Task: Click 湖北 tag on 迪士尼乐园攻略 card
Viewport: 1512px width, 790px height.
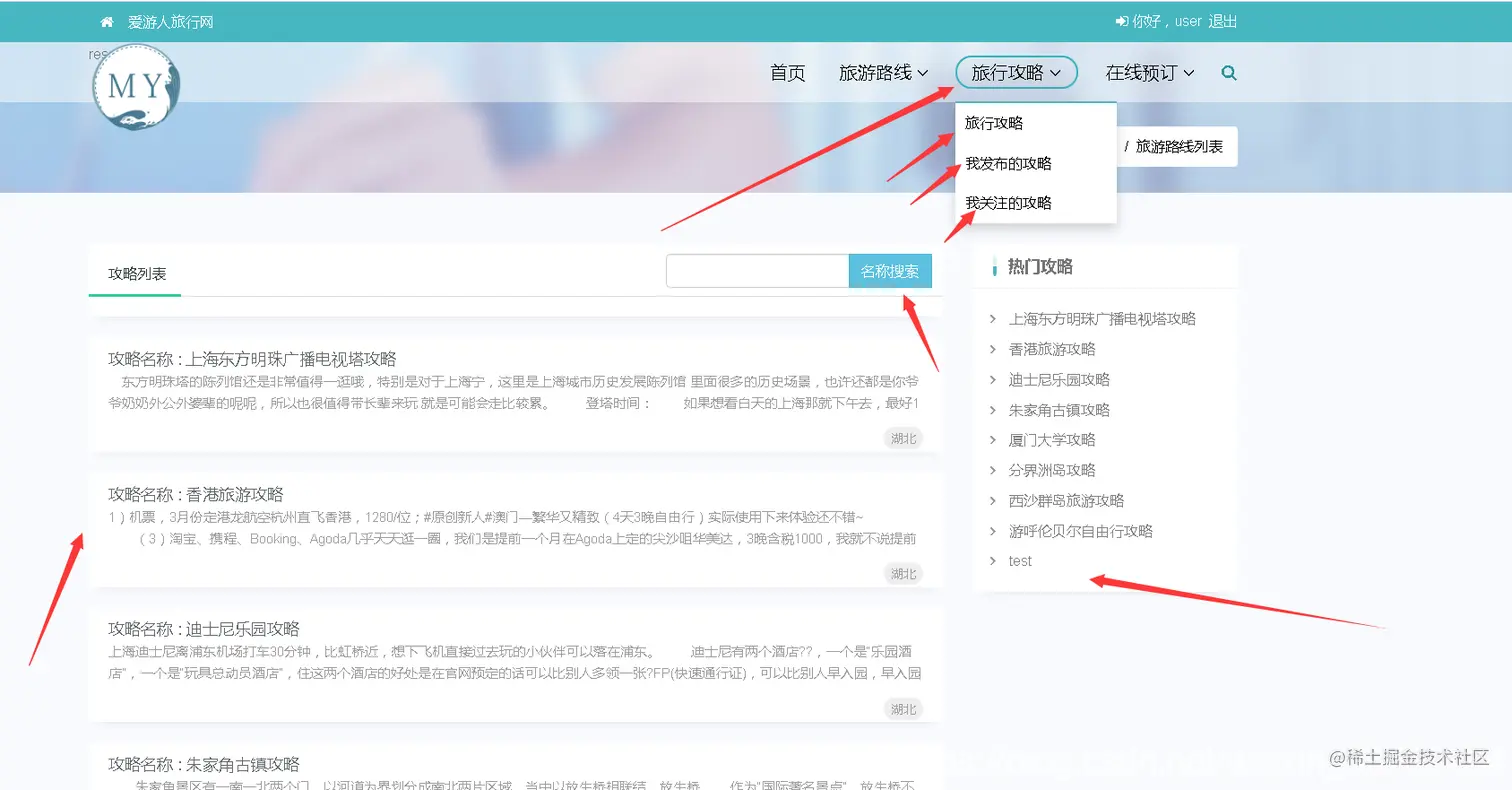Action: point(903,708)
